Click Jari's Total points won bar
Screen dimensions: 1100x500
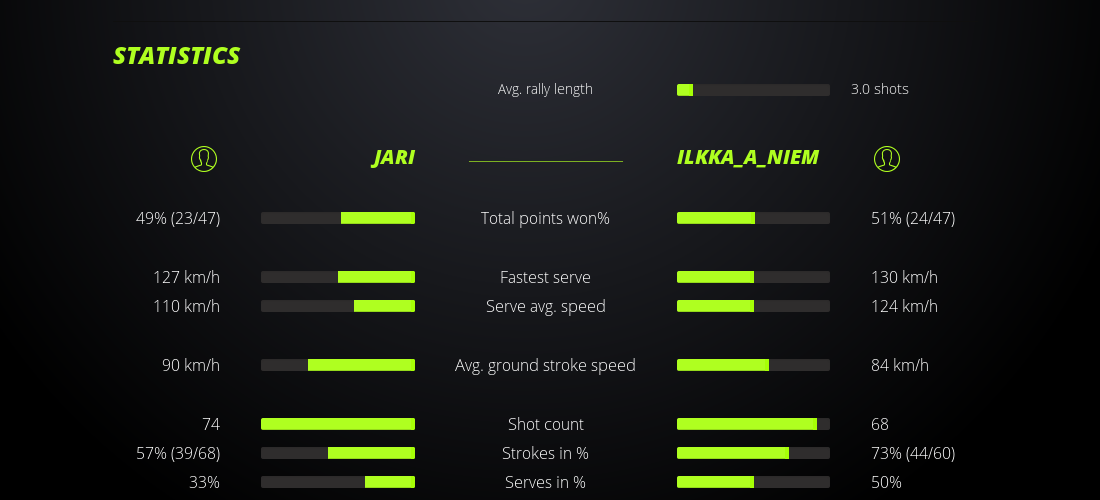pos(338,218)
